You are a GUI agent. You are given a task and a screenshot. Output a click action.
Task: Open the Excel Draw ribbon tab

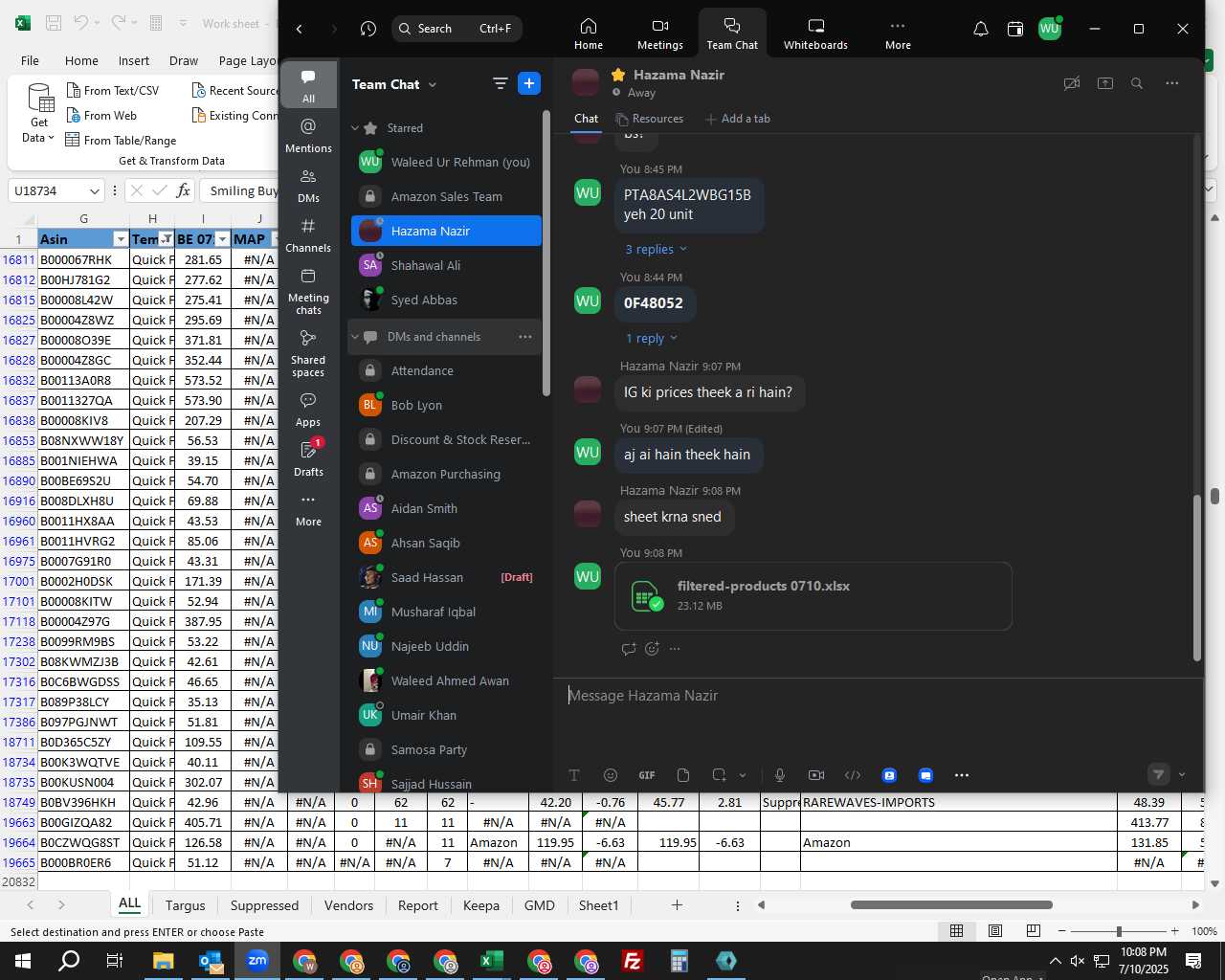tap(184, 60)
